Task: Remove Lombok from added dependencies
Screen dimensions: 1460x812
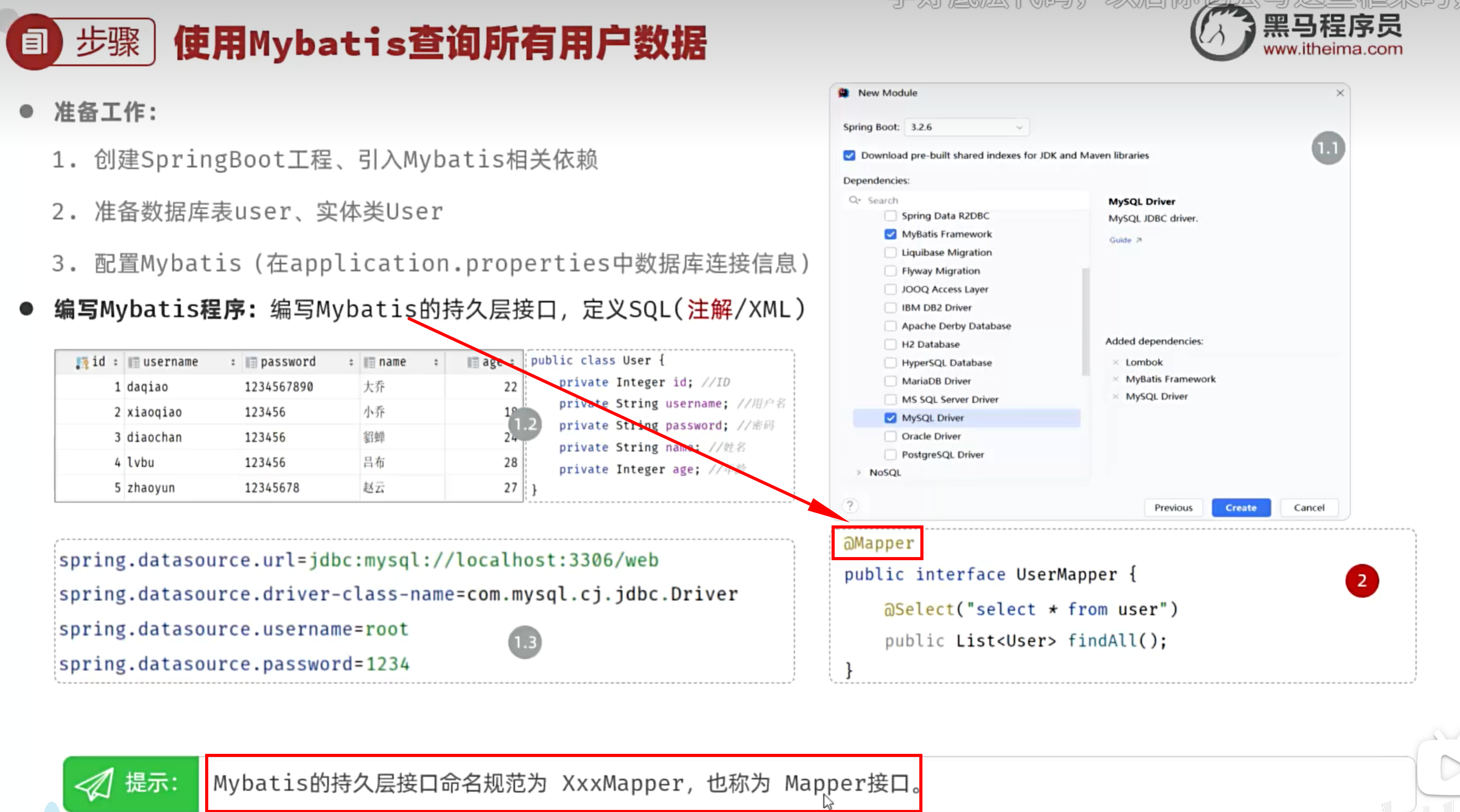Action: 1116,362
